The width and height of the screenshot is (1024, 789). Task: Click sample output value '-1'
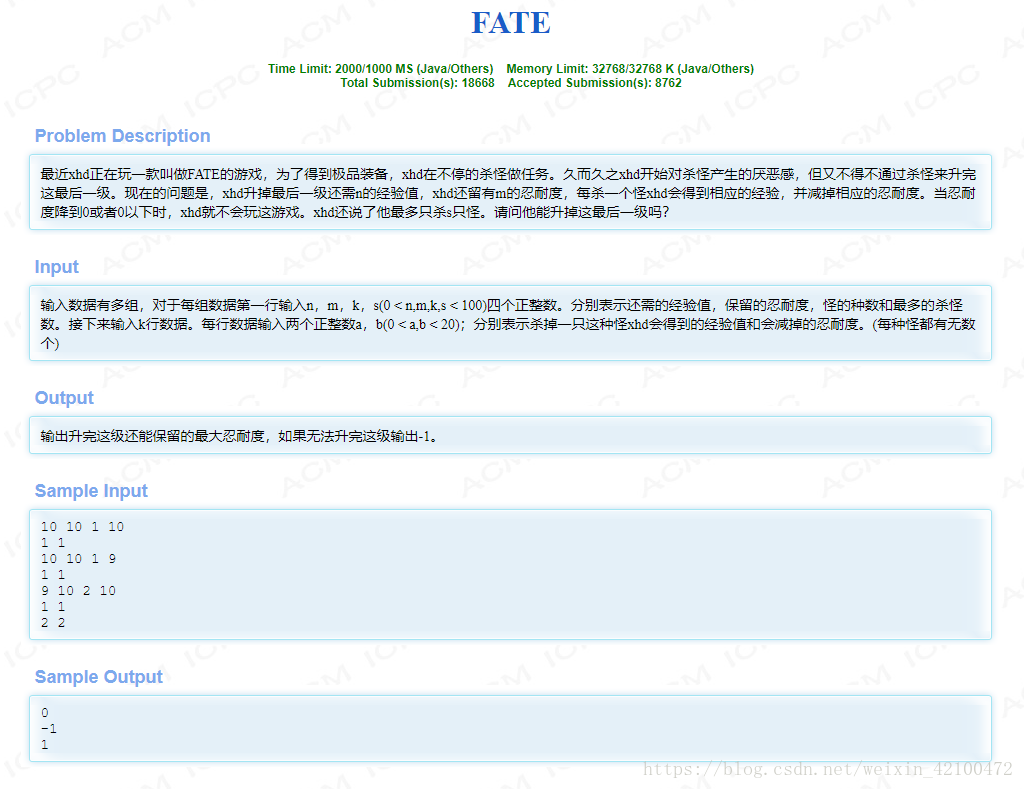point(49,729)
